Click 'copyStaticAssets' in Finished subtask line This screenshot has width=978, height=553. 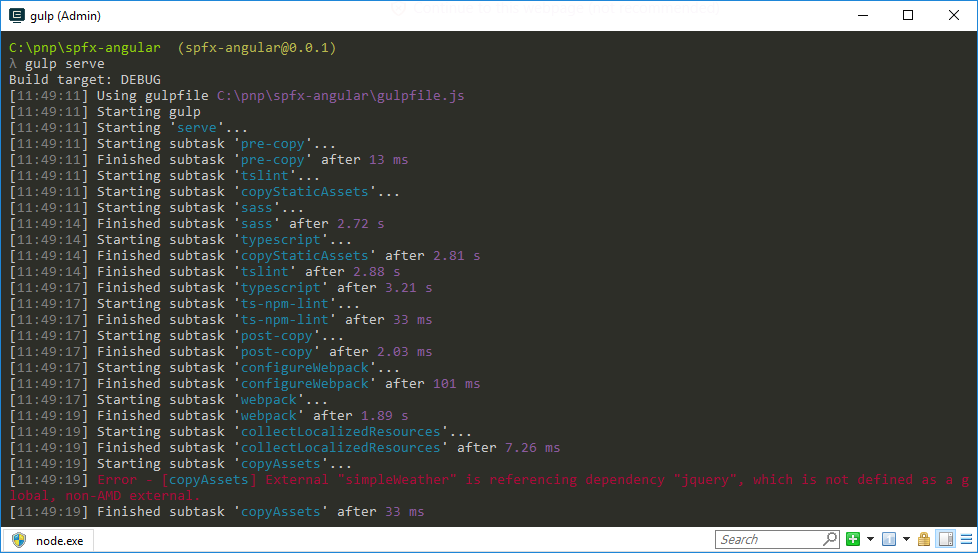305,256
